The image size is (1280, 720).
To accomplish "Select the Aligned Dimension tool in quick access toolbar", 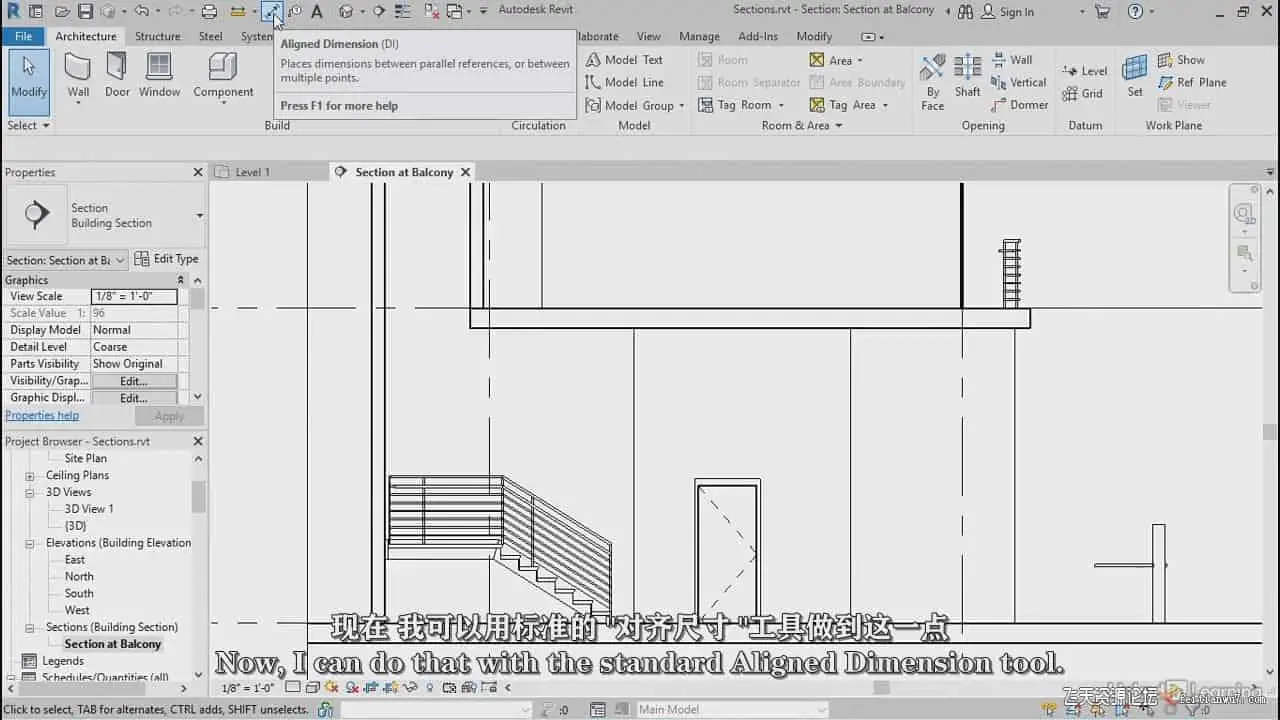I will pyautogui.click(x=271, y=12).
